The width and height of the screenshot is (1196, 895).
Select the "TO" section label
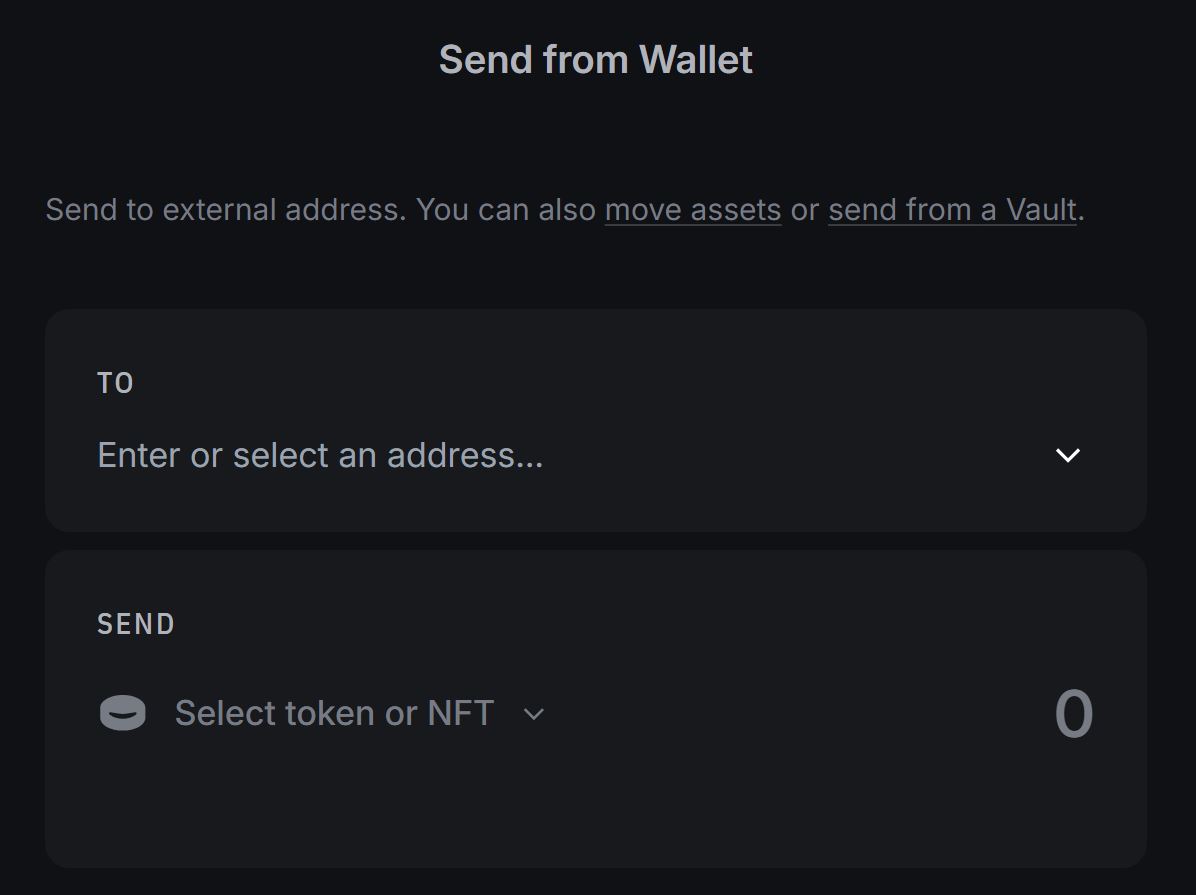click(x=115, y=383)
